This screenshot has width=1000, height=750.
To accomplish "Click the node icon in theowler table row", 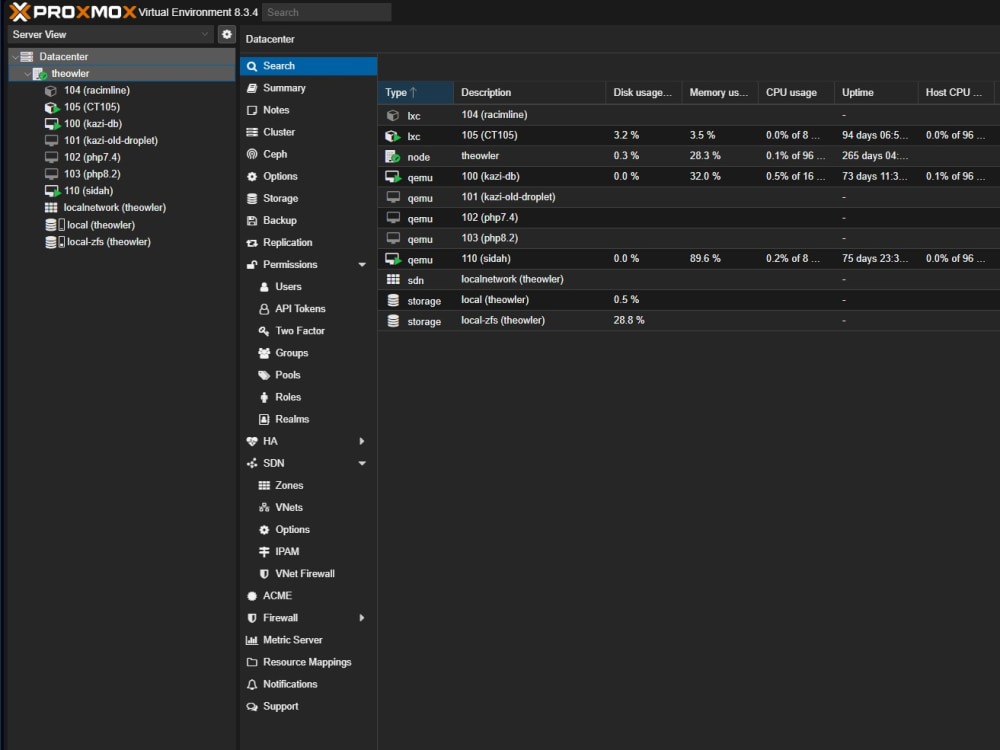I will [x=392, y=156].
